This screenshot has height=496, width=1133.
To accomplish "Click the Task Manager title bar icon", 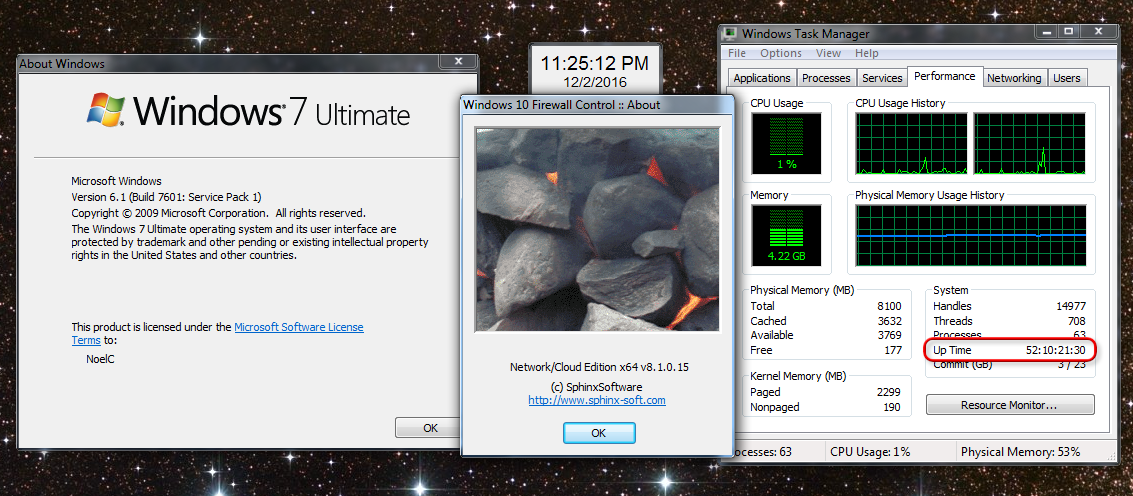I will (x=731, y=33).
